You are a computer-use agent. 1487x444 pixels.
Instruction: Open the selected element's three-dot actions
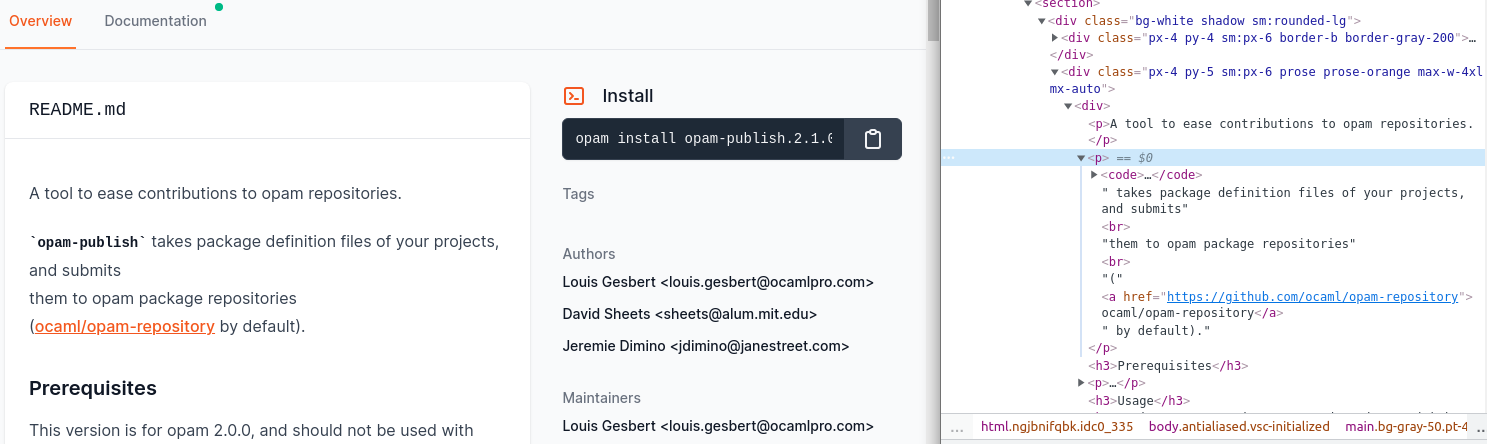tap(950, 158)
